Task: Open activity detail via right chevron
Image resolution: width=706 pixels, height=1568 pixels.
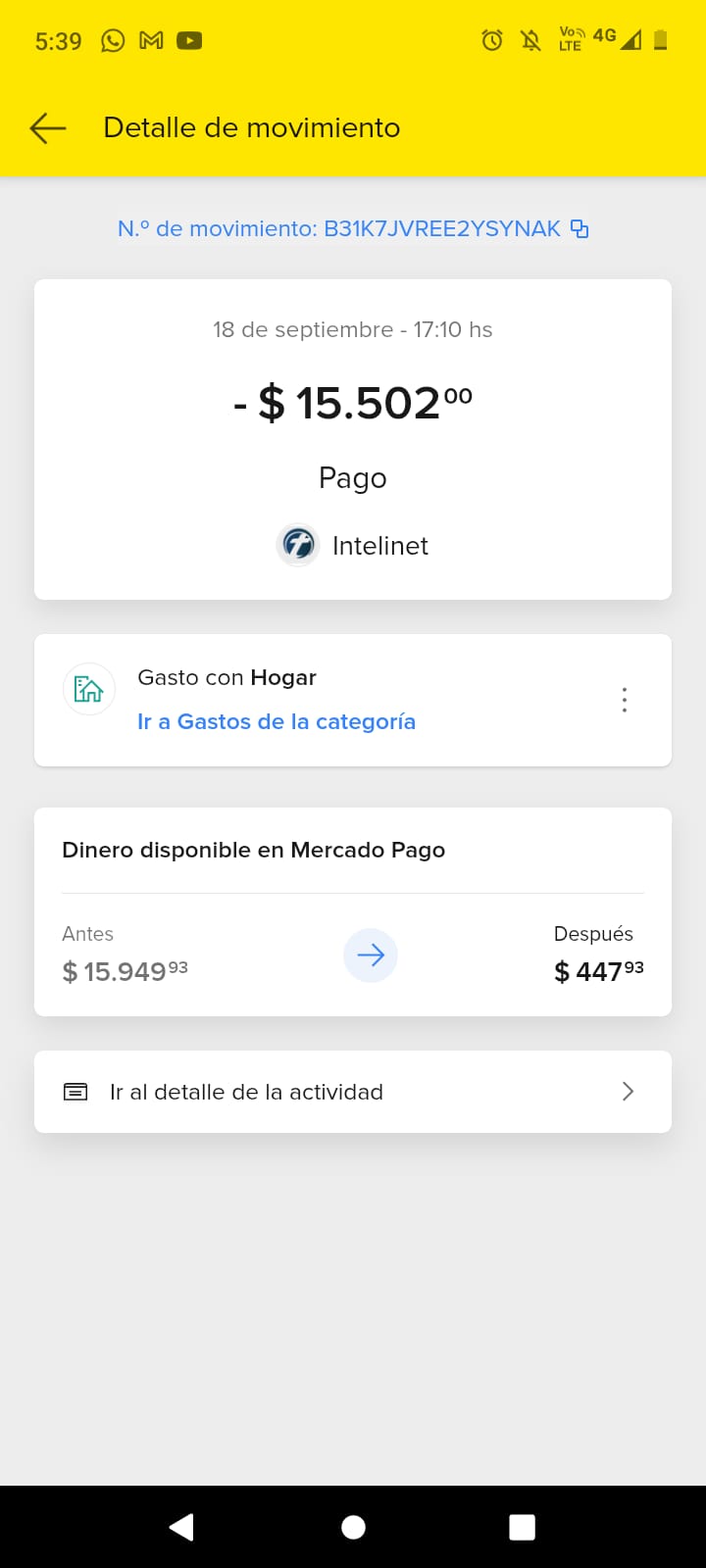Action: pos(629,1092)
